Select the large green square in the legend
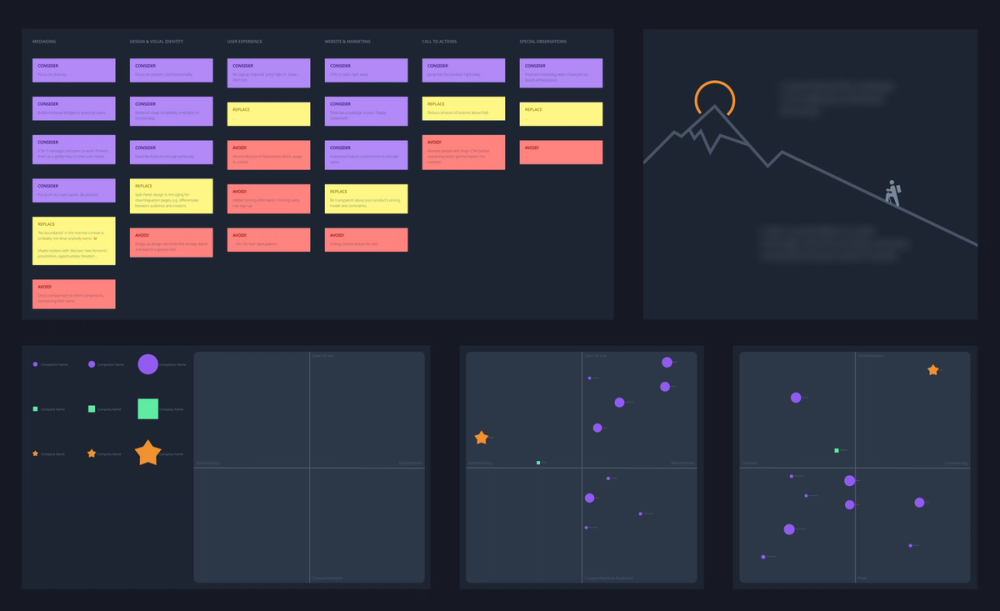Image resolution: width=1000 pixels, height=611 pixels. coord(148,409)
